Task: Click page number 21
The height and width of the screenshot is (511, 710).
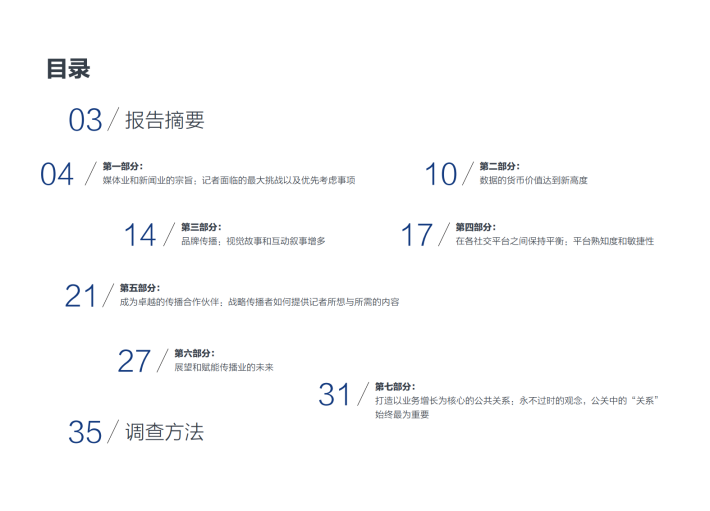Action: (81, 296)
